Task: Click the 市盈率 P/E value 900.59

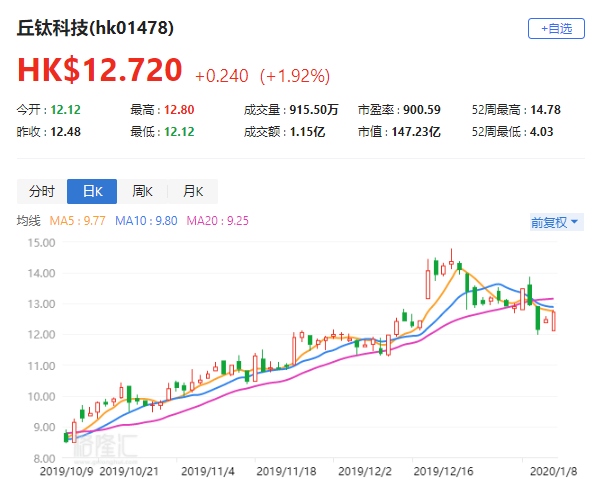Action: (x=422, y=110)
